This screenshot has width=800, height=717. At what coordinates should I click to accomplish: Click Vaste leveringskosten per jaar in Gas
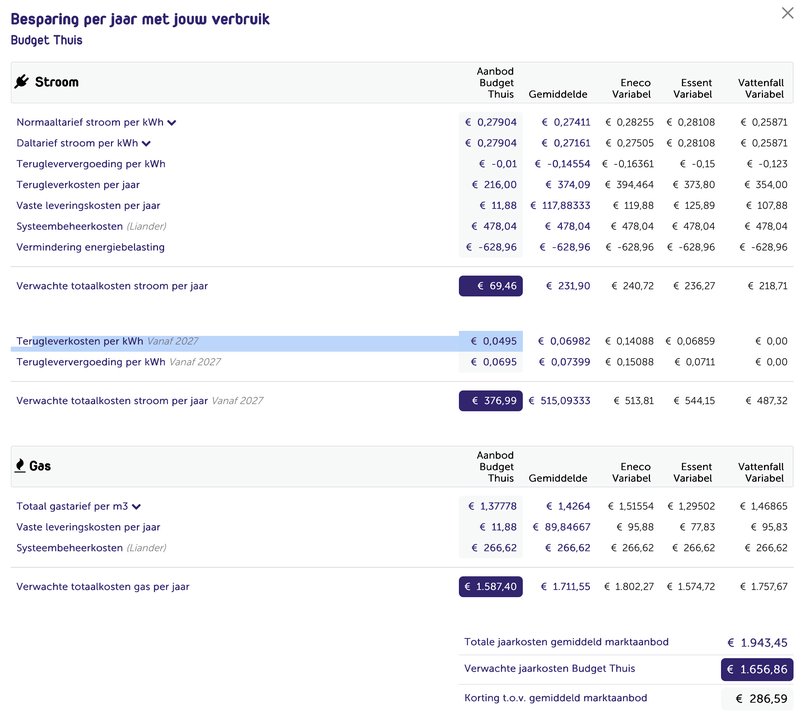coord(88,527)
